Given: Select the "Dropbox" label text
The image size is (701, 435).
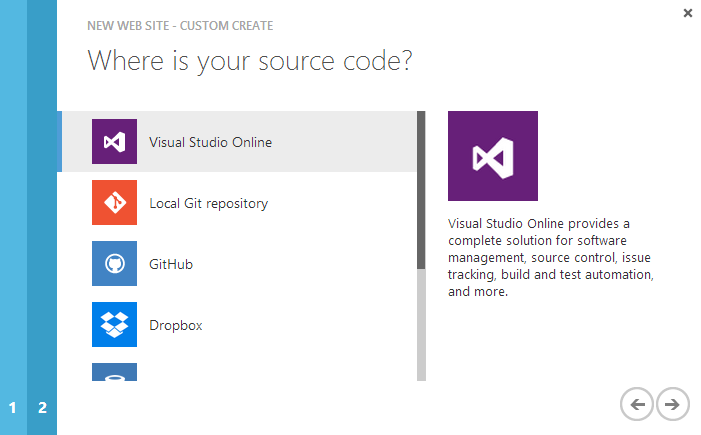Looking at the screenshot, I should click(176, 325).
